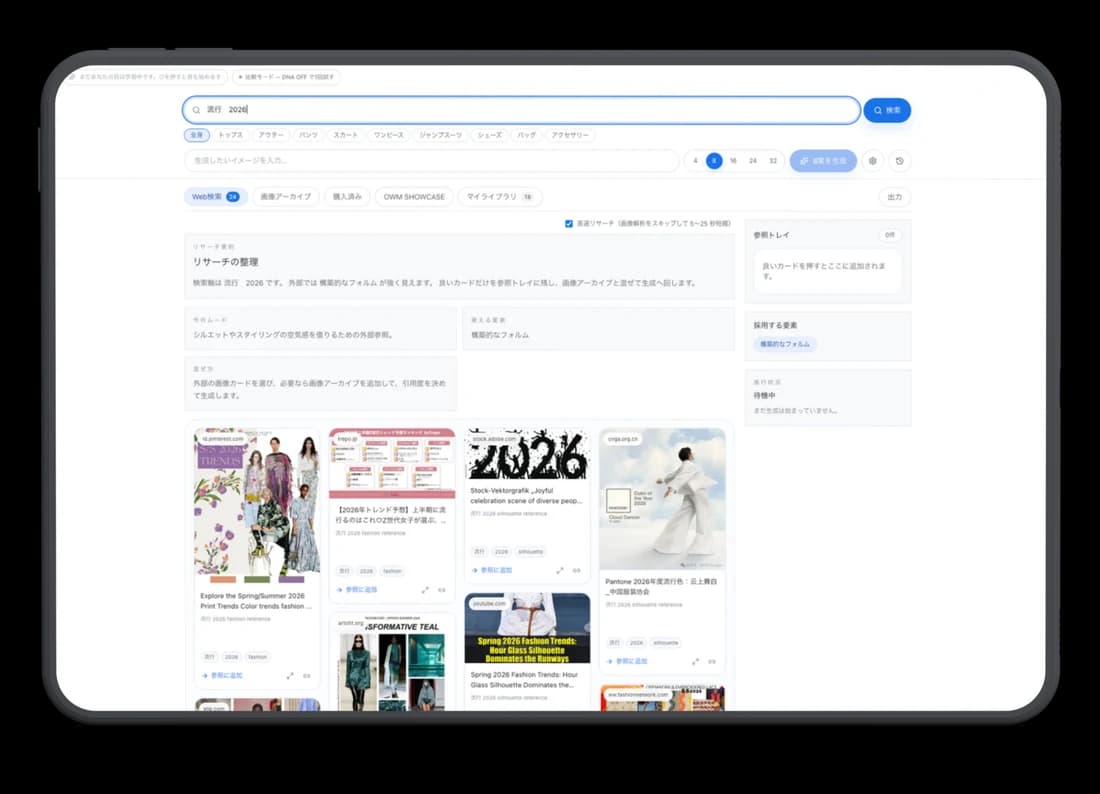This screenshot has width=1100, height=794.
Task: Open the trepo.jp pink ranking thumbnail
Action: (x=392, y=464)
